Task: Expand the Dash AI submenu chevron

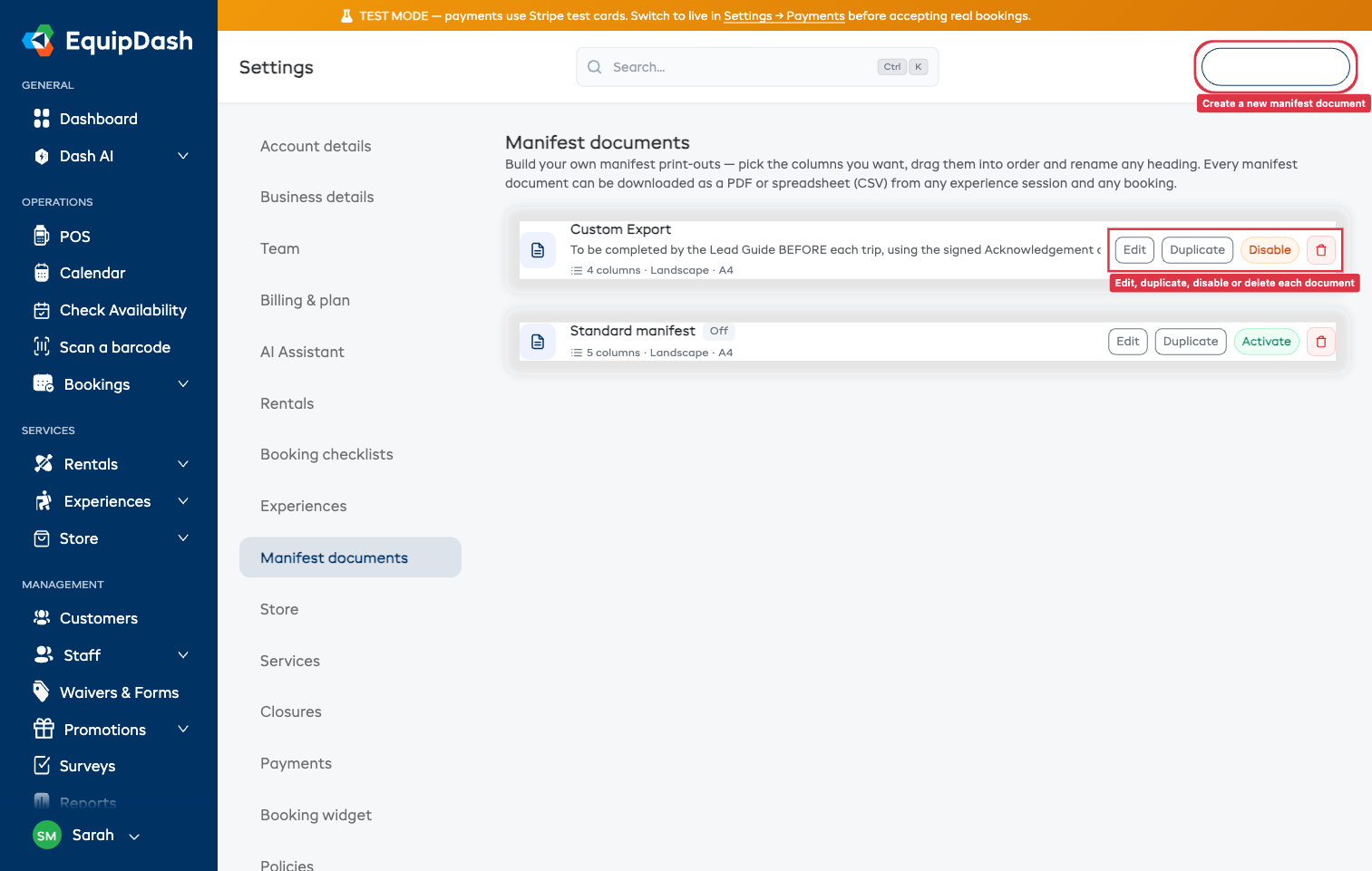Action: click(183, 156)
